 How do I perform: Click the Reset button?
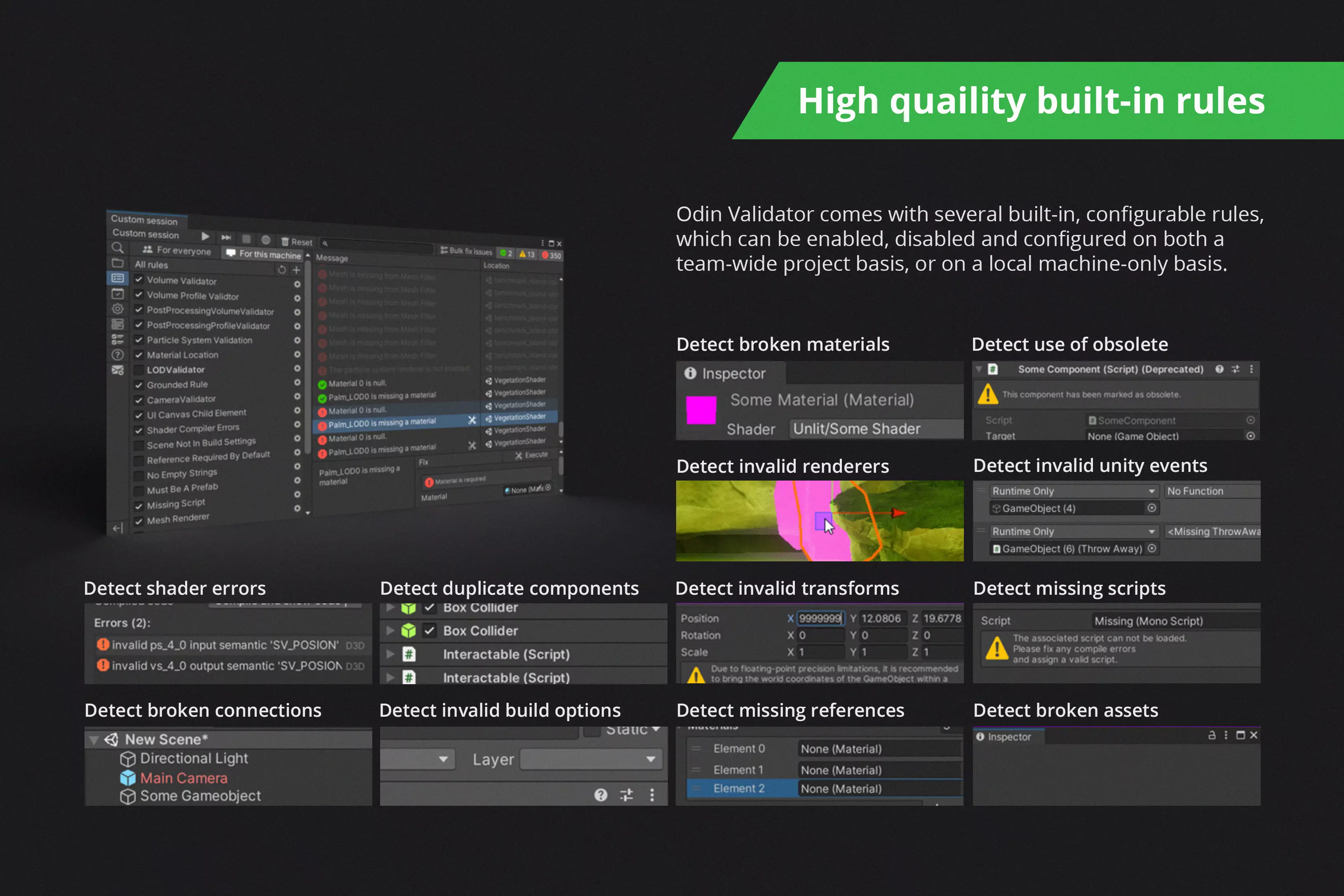point(297,242)
